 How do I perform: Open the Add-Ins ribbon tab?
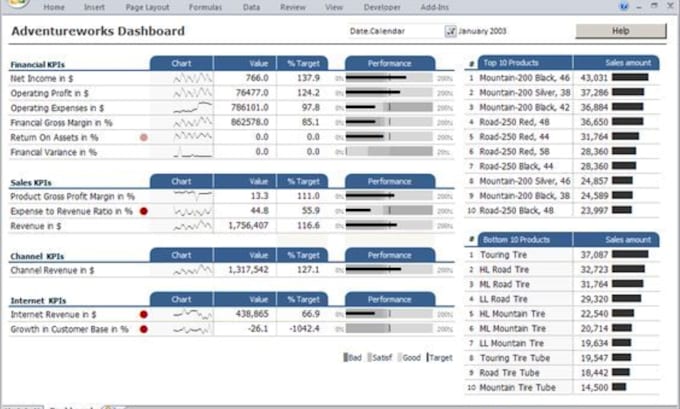435,7
